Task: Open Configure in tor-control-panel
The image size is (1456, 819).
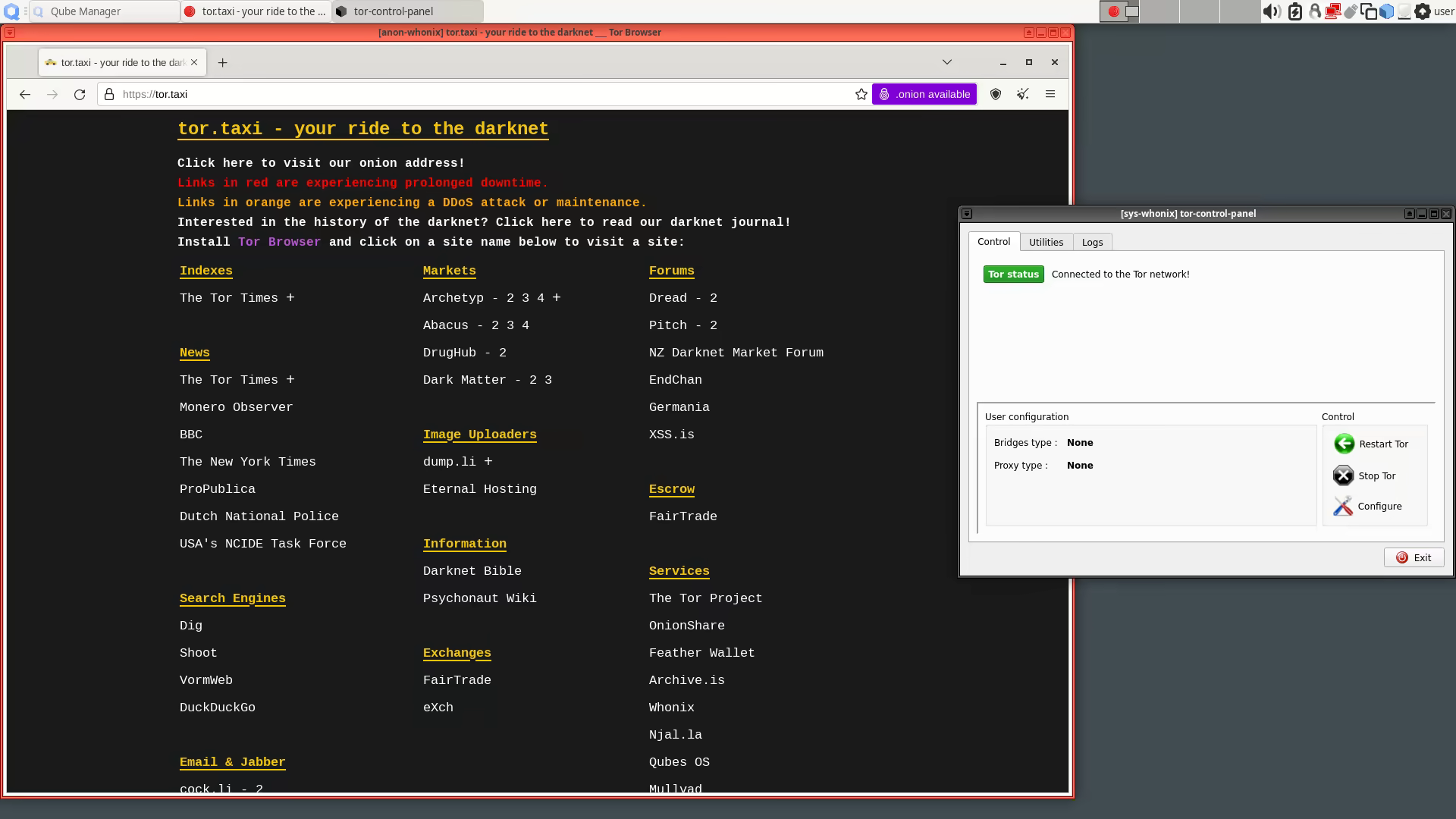Action: 1368,506
